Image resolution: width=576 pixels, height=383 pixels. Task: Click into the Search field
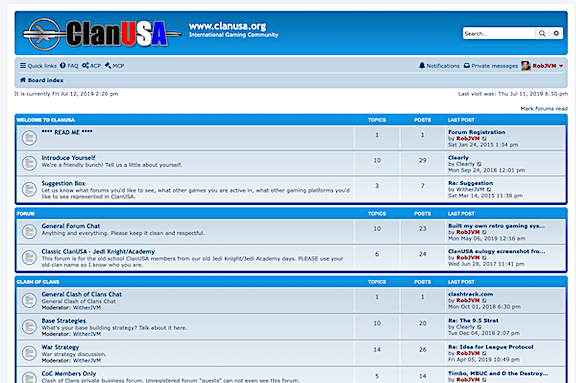click(x=499, y=33)
